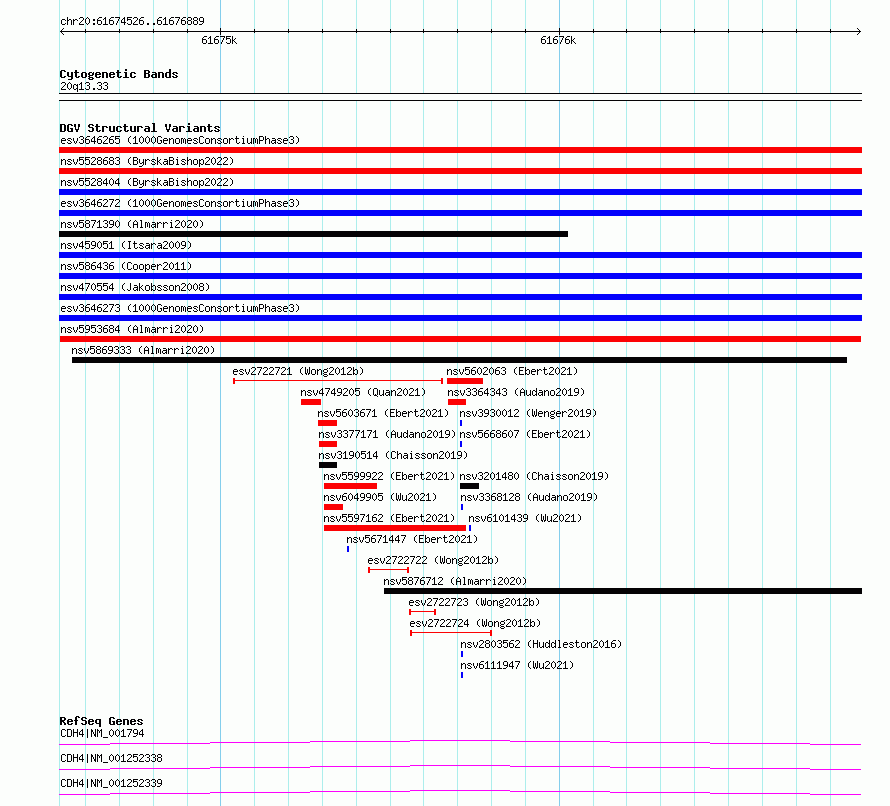Click the black bar of nsv5871390
Image resolution: width=890 pixels, height=806 pixels.
tap(313, 234)
